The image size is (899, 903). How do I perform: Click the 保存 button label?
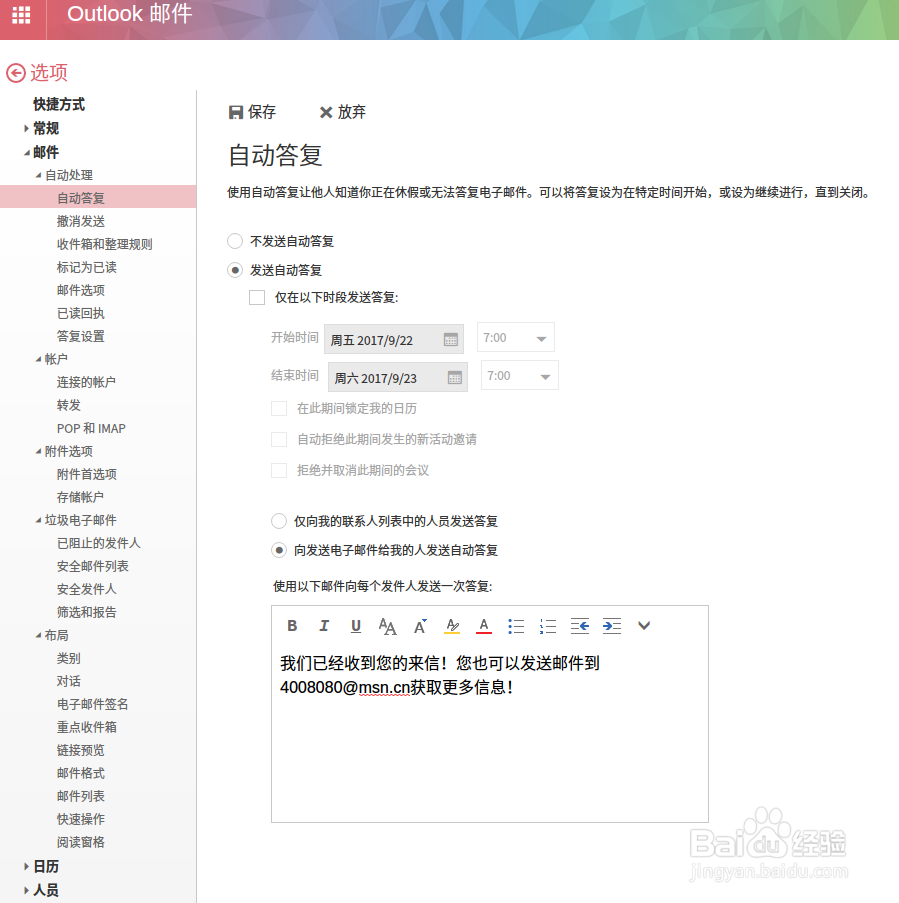click(x=261, y=112)
